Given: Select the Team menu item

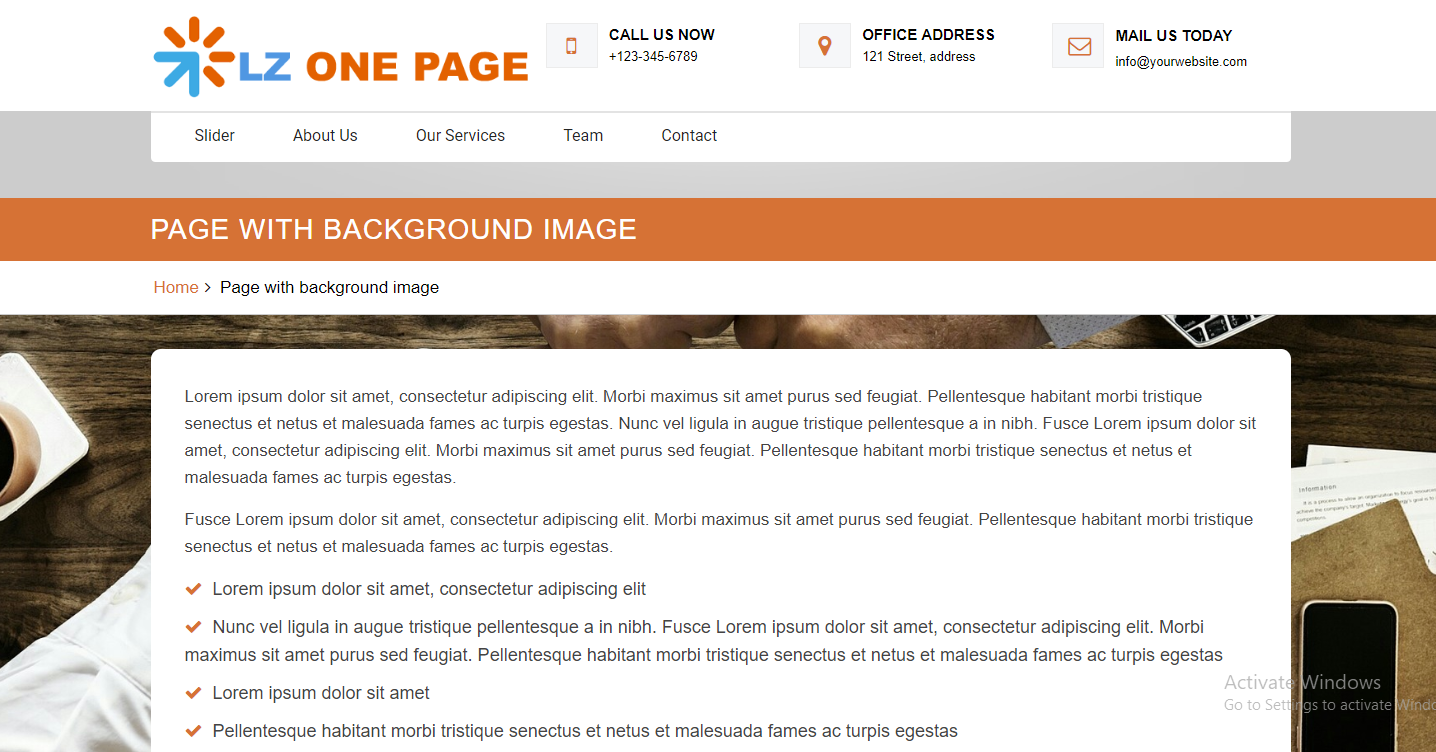Looking at the screenshot, I should click(x=583, y=136).
